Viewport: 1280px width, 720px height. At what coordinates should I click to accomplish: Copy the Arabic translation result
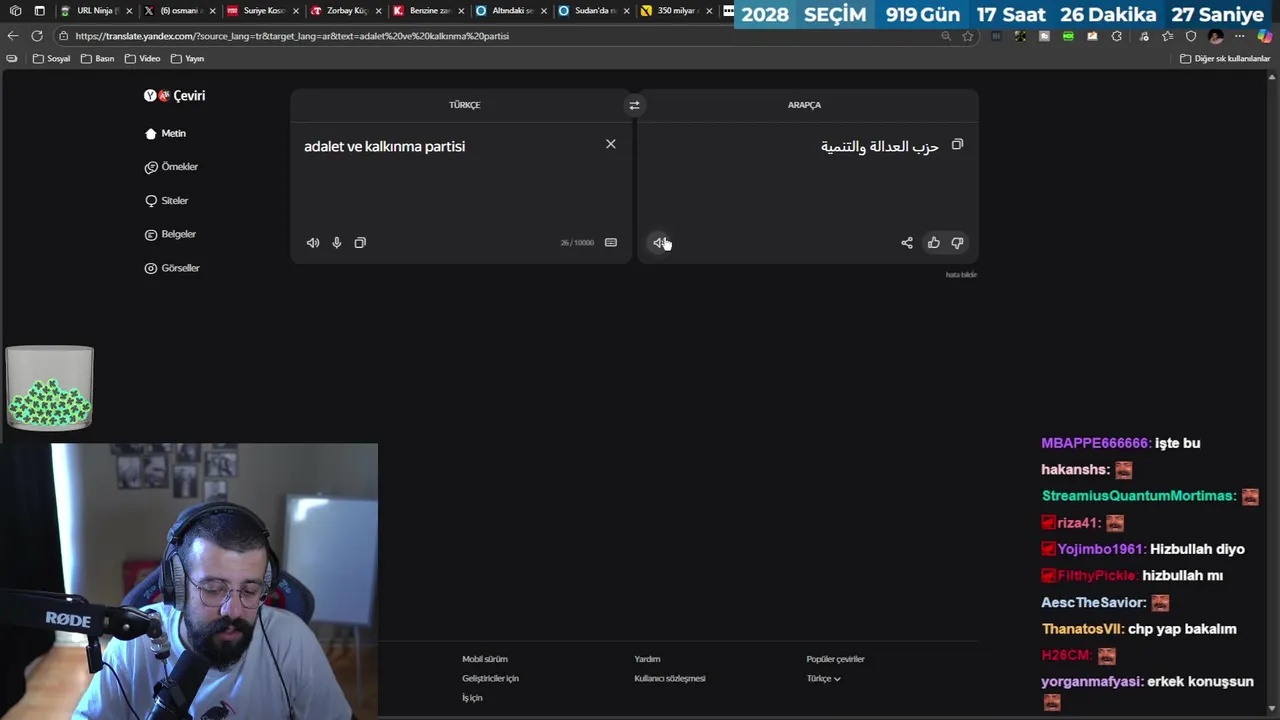[957, 145]
